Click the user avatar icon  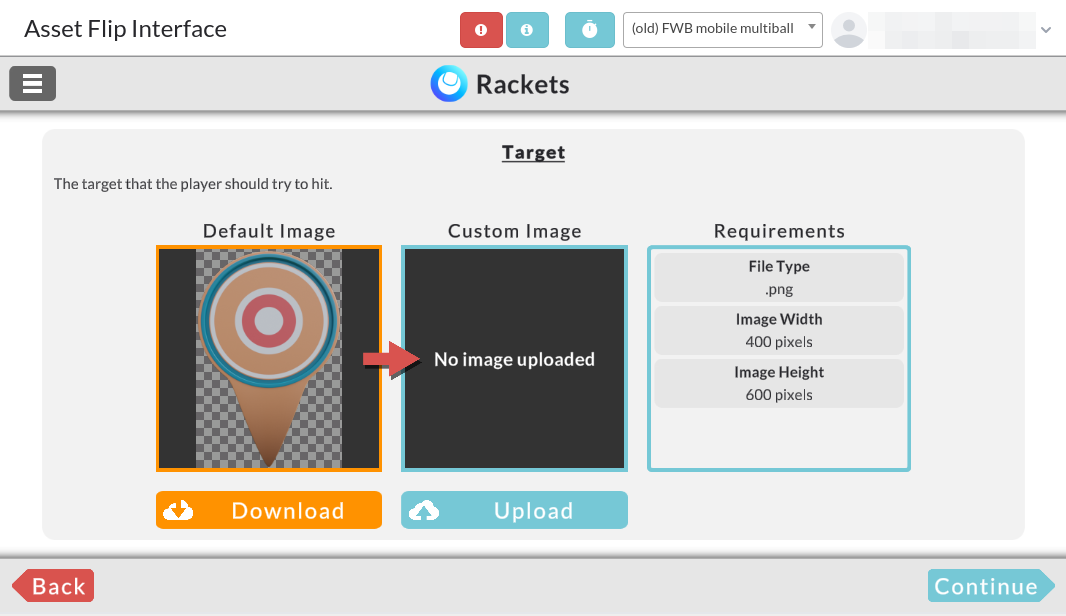tap(849, 30)
